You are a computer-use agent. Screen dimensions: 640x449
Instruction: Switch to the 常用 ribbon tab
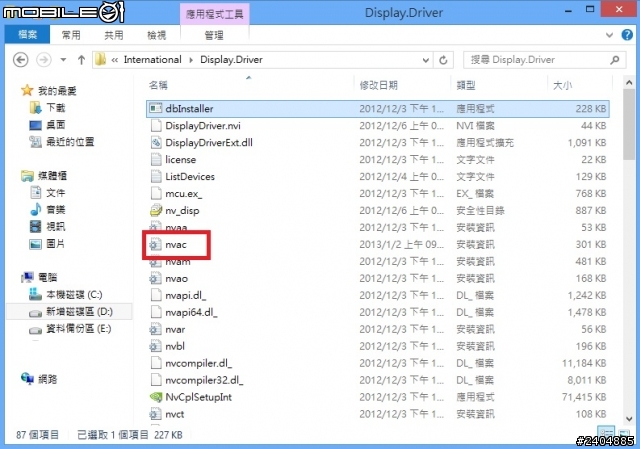click(71, 35)
